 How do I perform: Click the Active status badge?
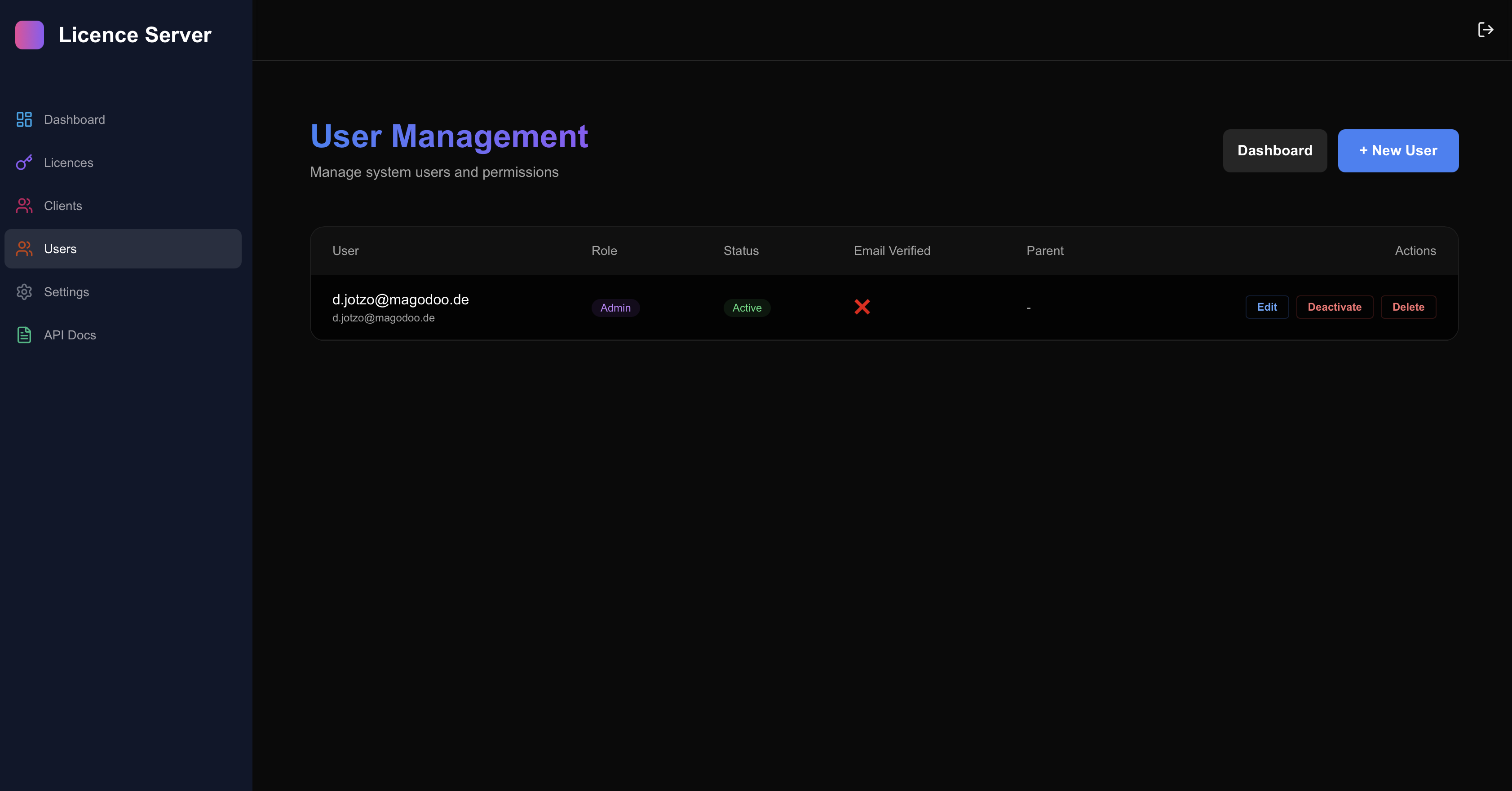tap(747, 308)
